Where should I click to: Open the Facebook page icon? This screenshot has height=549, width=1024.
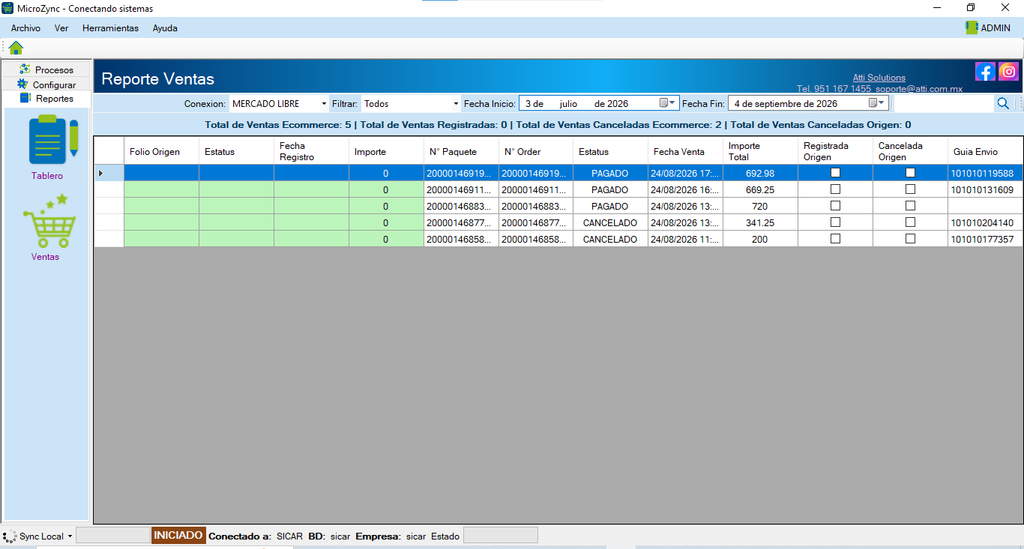985,71
